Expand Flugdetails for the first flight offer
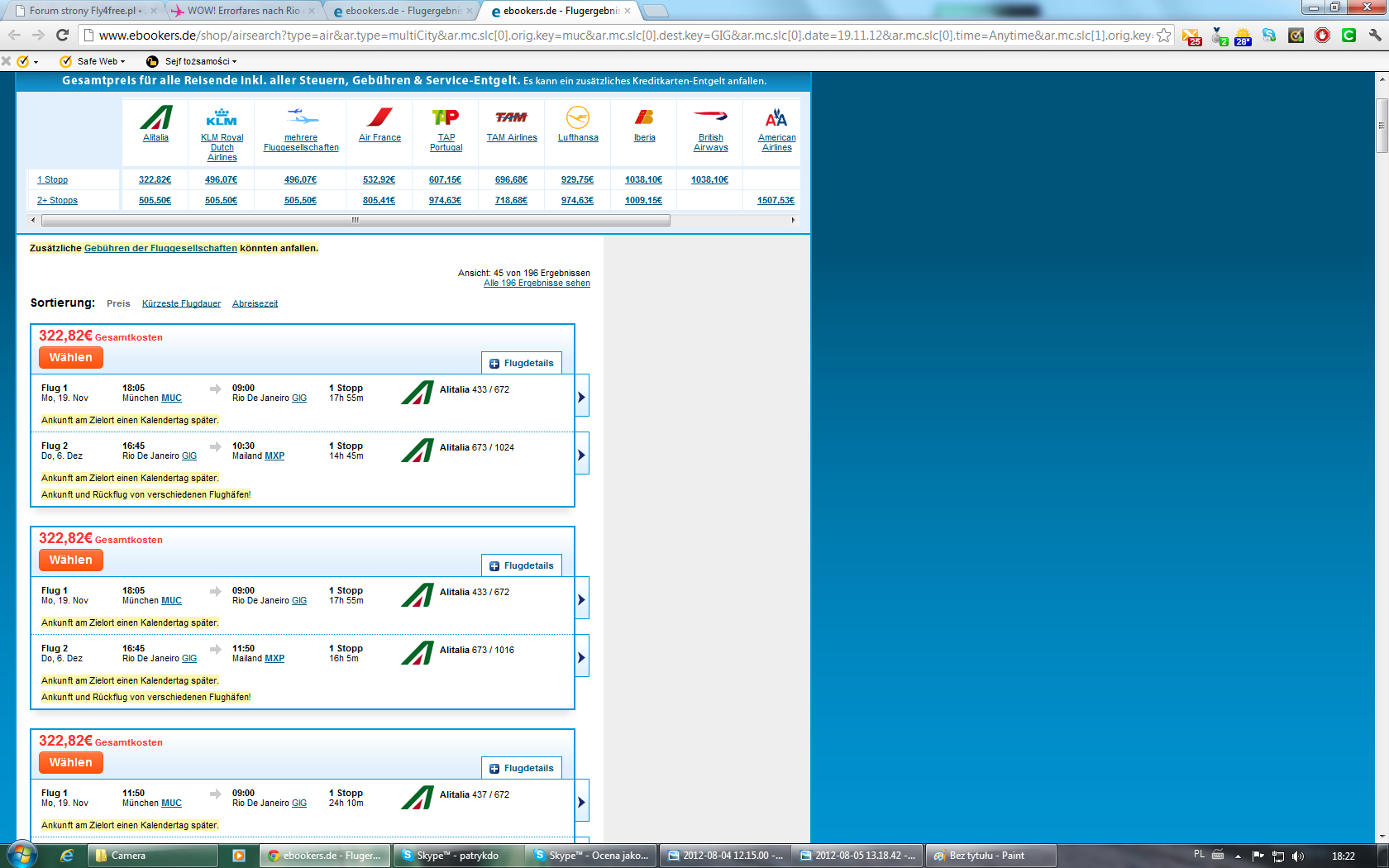The height and width of the screenshot is (868, 1389). pos(522,363)
